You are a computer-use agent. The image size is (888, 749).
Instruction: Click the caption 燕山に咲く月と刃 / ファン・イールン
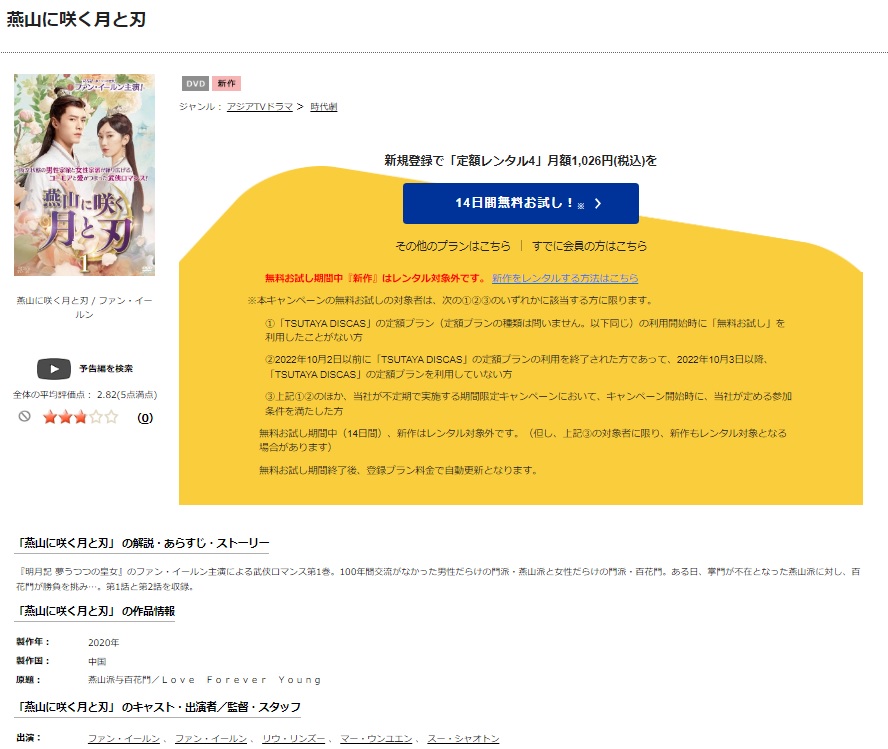[84, 307]
